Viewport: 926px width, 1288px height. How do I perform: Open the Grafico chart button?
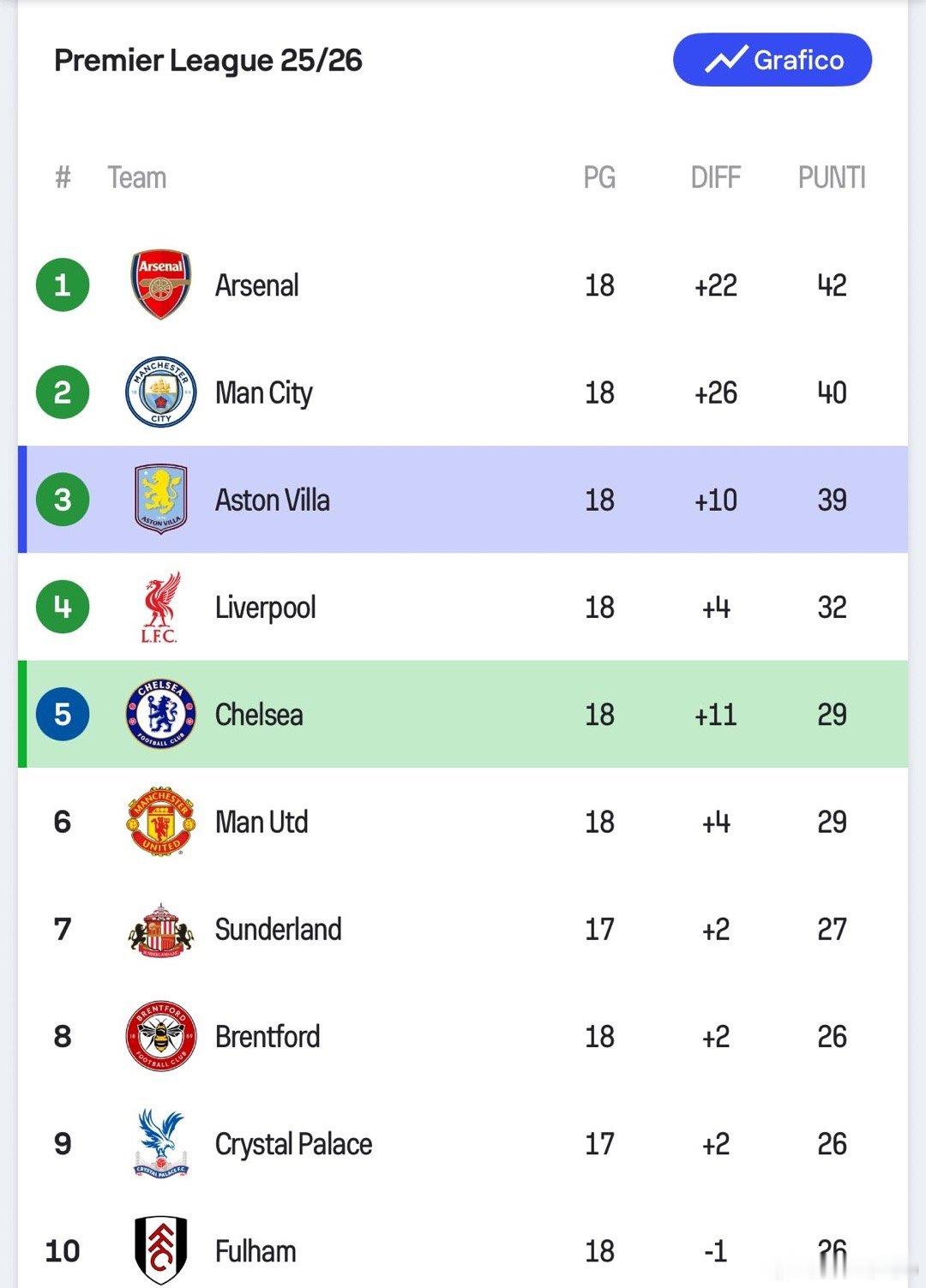click(x=773, y=60)
